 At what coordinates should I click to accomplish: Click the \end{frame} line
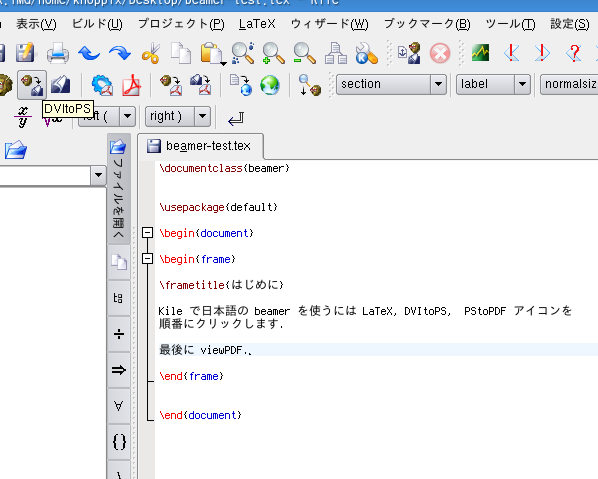coord(191,376)
